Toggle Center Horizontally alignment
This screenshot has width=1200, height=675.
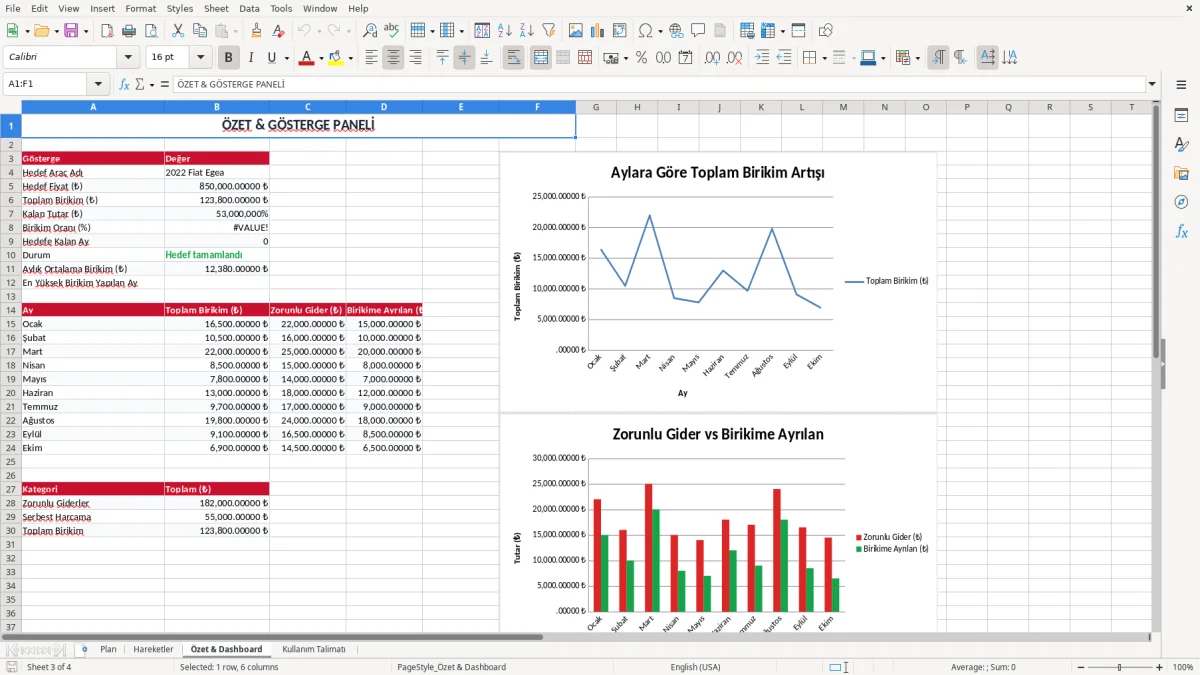[x=393, y=58]
